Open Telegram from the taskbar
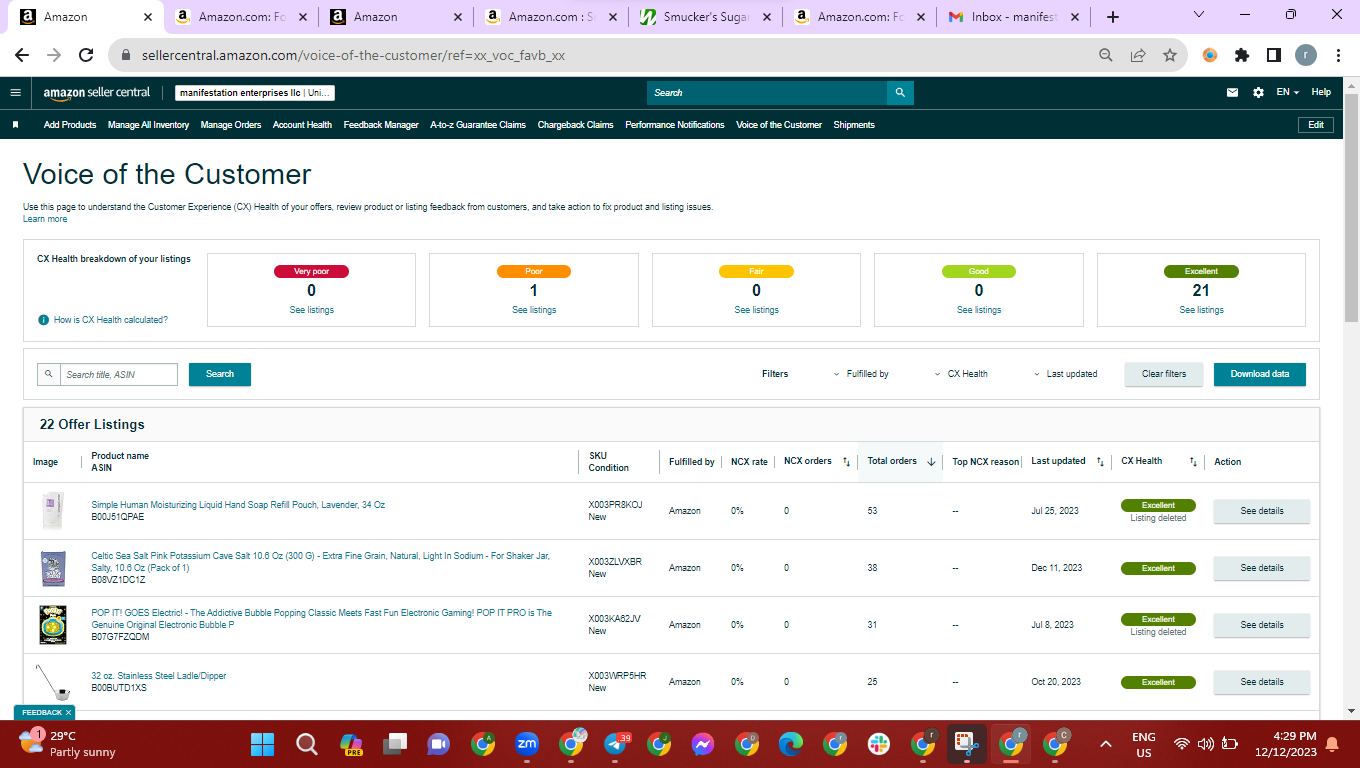The width and height of the screenshot is (1360, 768). point(616,744)
